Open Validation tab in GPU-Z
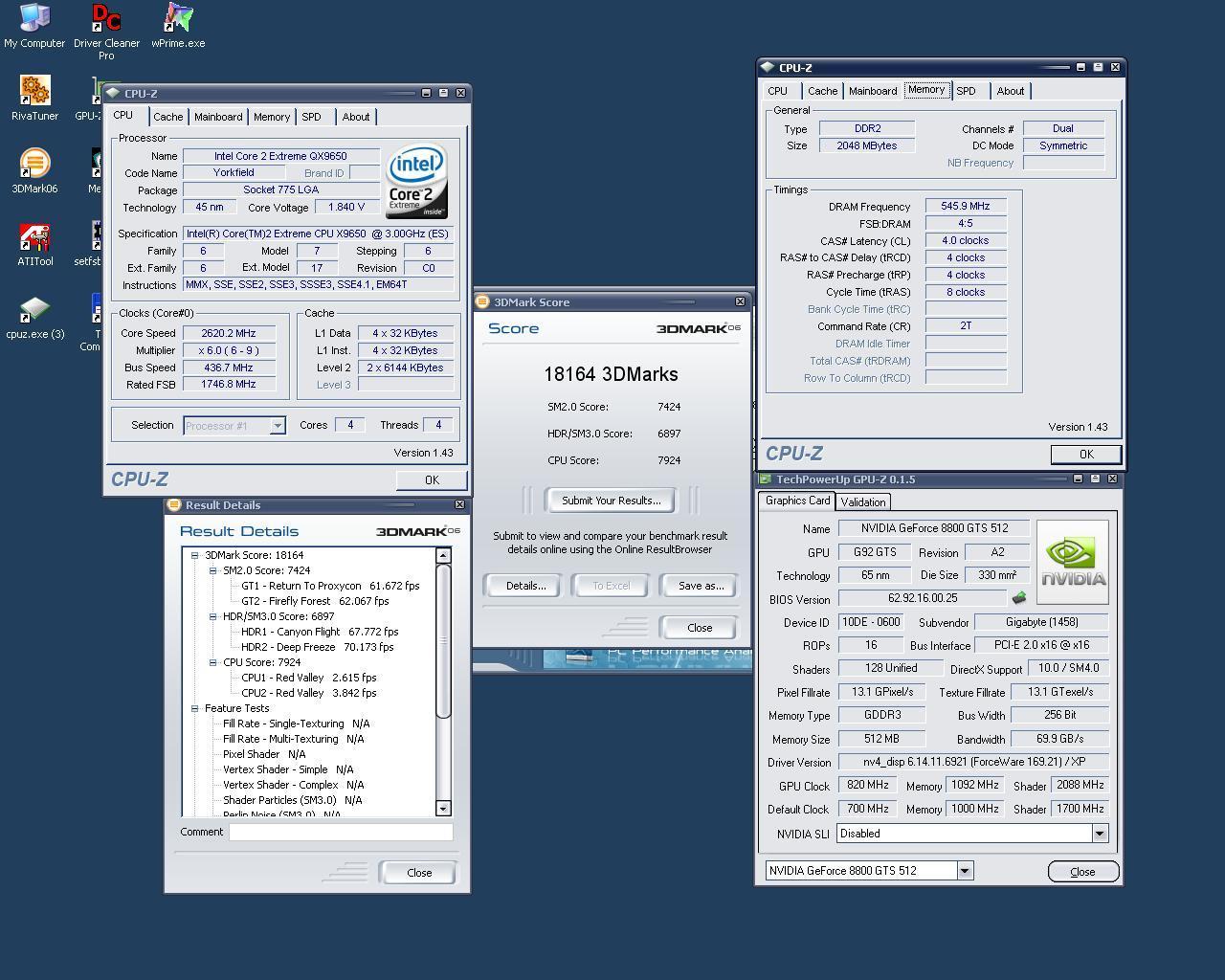Screen dimensions: 1225x980 click(863, 501)
